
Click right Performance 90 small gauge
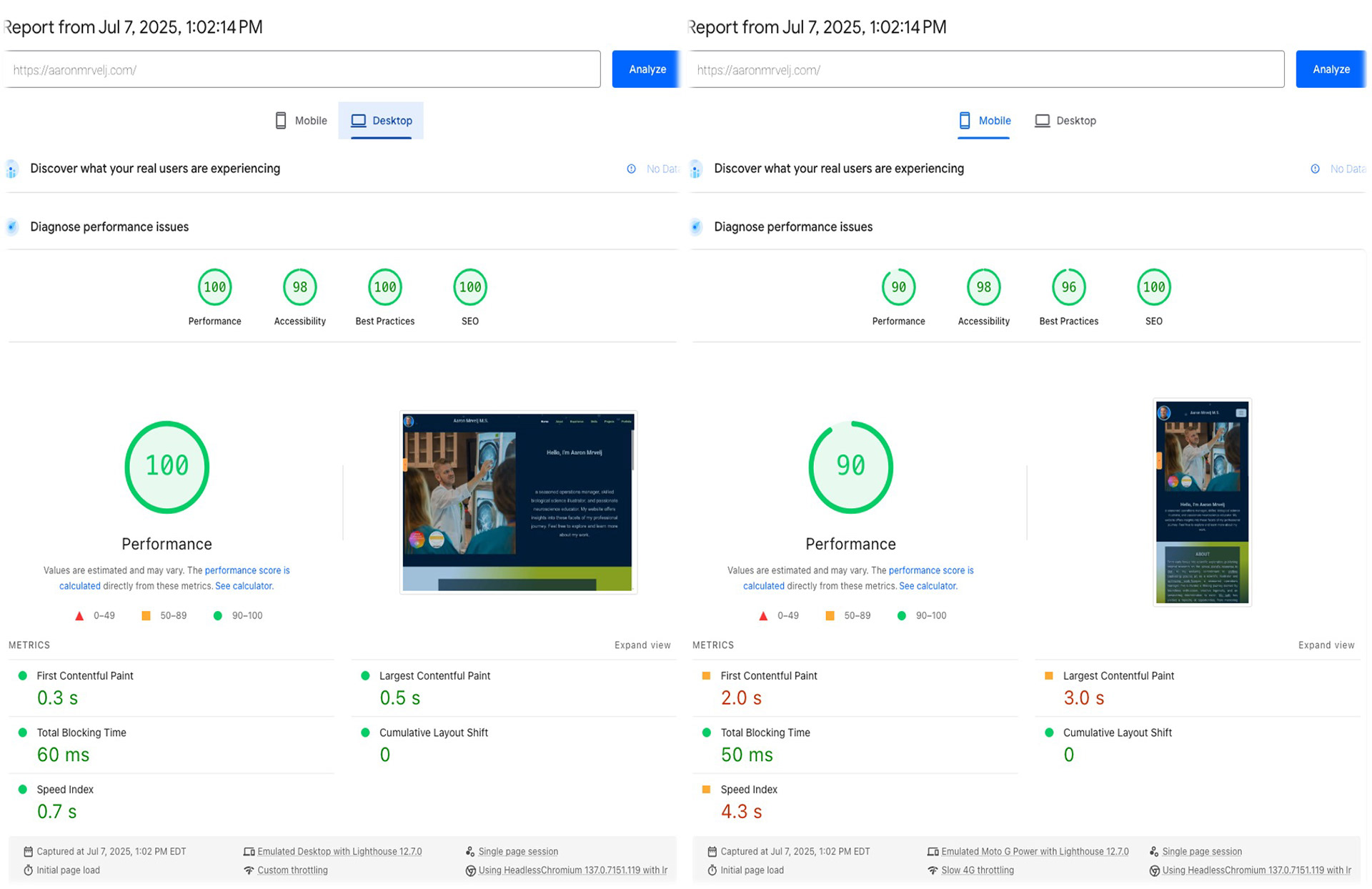click(898, 287)
